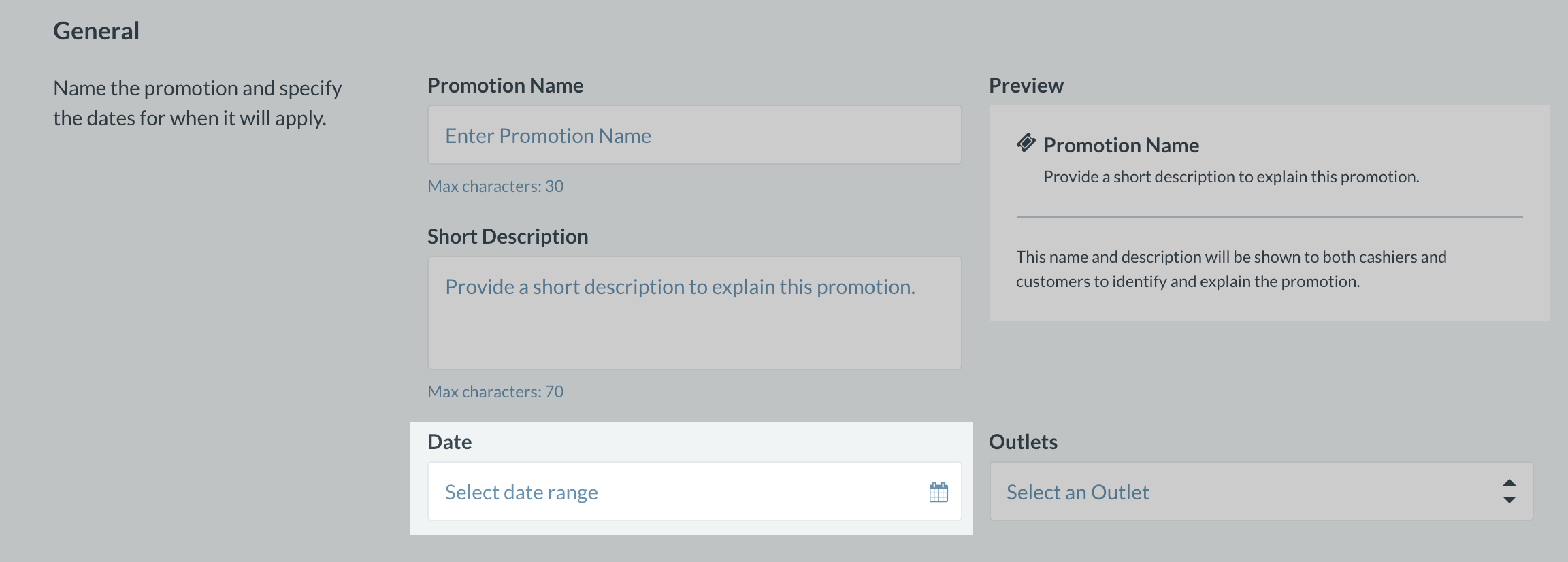This screenshot has width=1568, height=562.
Task: Click the preview short description text
Action: pos(1231,177)
